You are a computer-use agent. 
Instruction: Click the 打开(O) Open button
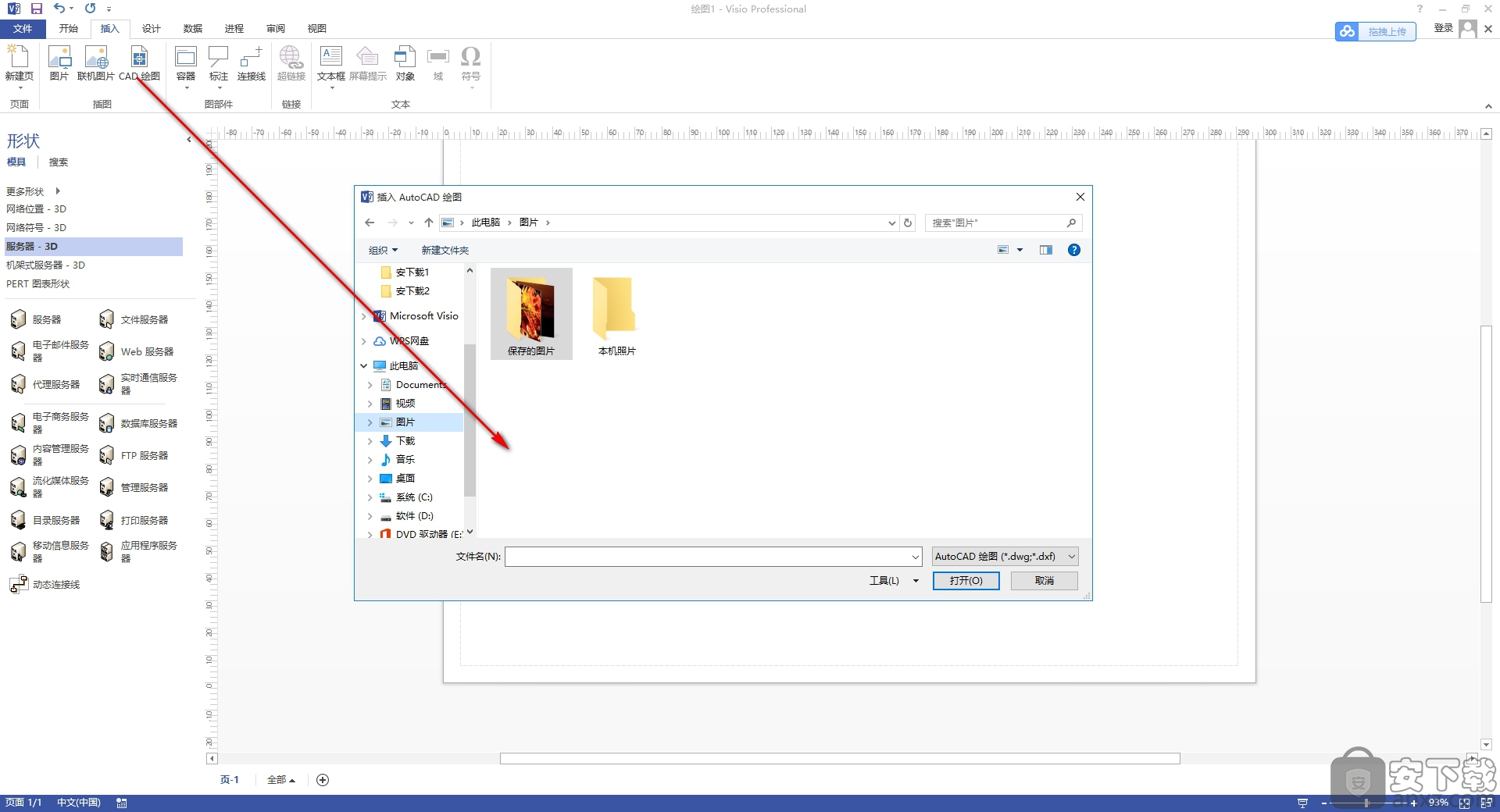pyautogui.click(x=966, y=581)
